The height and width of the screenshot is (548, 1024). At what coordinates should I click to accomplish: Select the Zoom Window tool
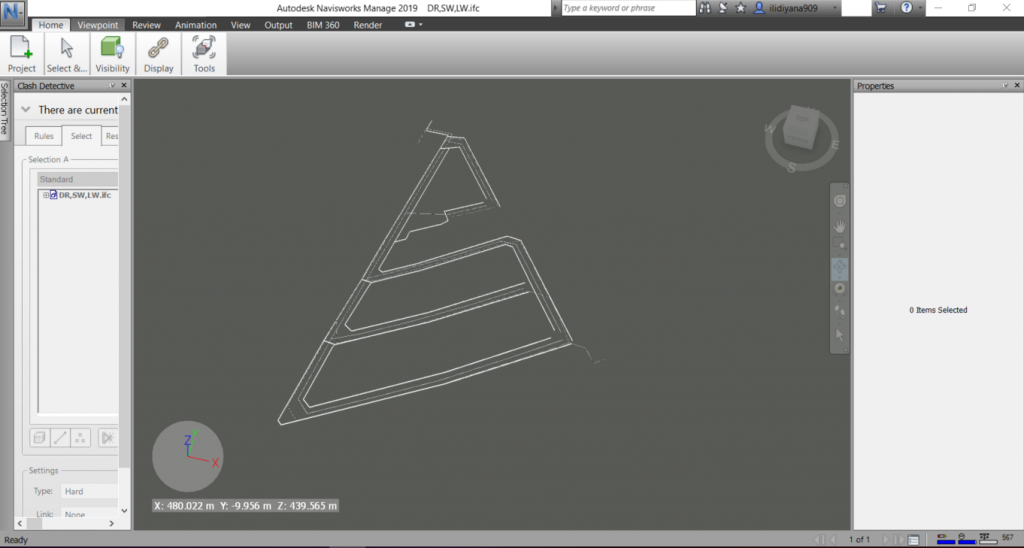840,246
